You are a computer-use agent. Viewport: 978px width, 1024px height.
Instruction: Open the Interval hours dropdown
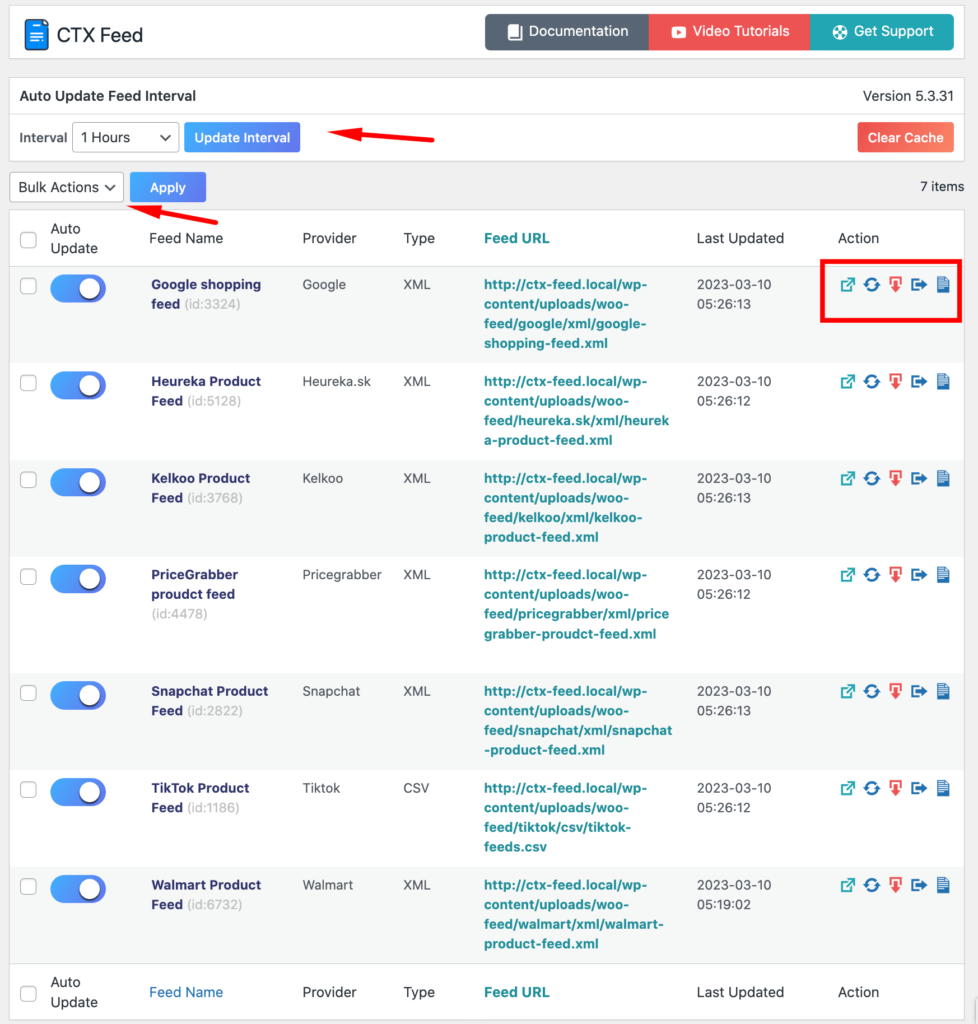pyautogui.click(x=125, y=137)
